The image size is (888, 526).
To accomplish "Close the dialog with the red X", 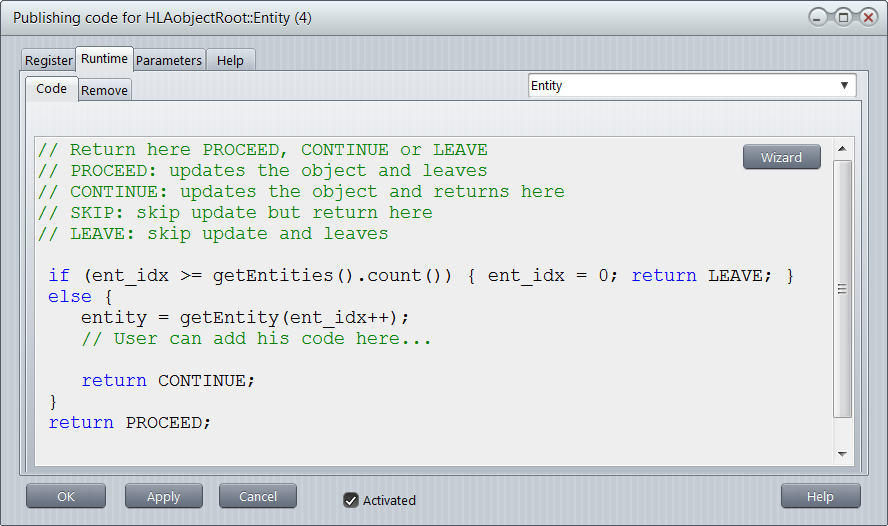I will [x=867, y=18].
